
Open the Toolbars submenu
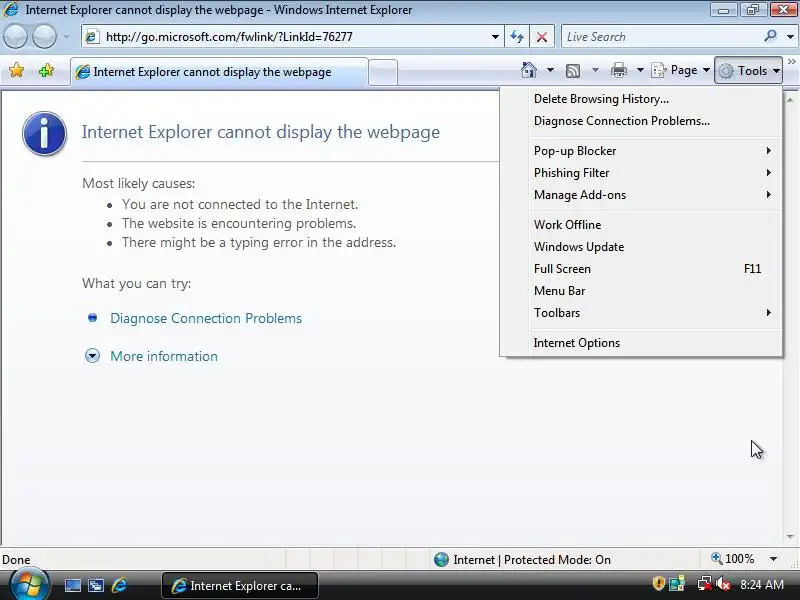641,313
